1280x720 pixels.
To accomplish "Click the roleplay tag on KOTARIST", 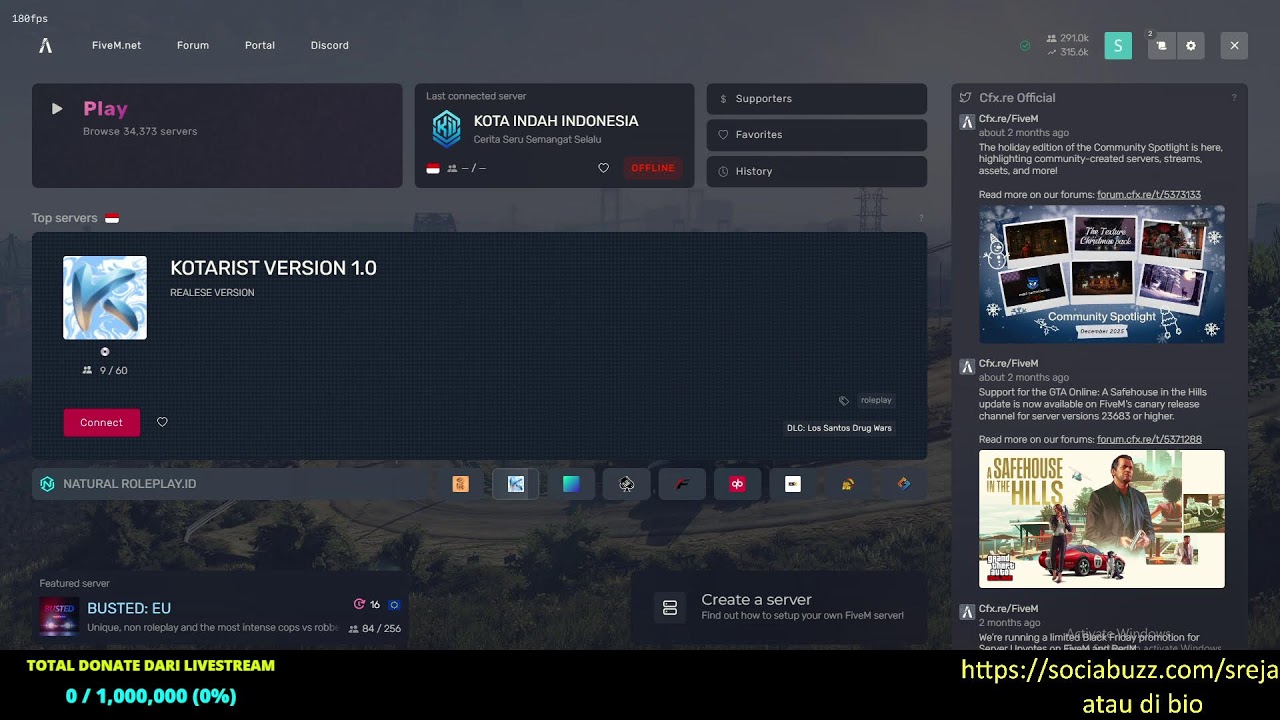I will tap(876, 400).
